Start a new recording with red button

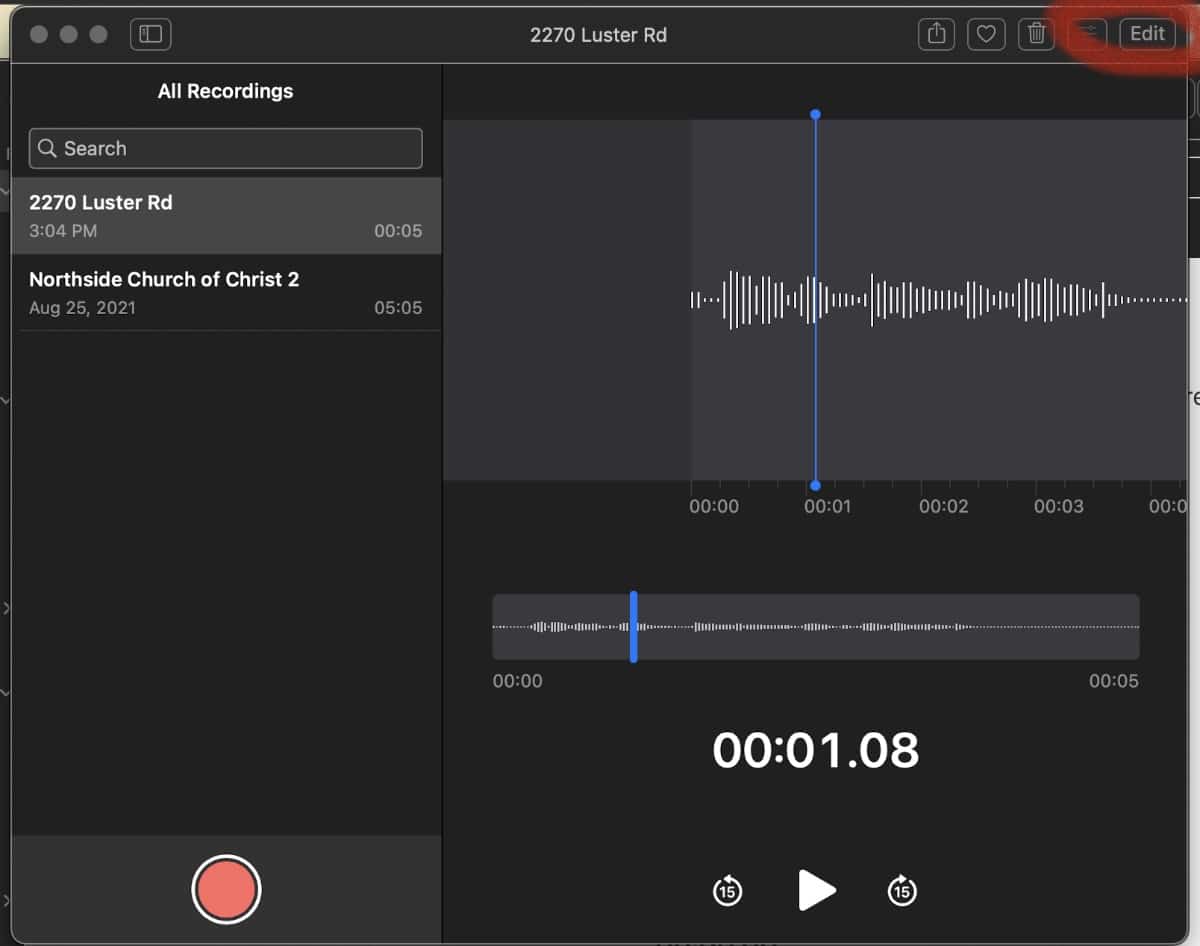click(x=226, y=889)
